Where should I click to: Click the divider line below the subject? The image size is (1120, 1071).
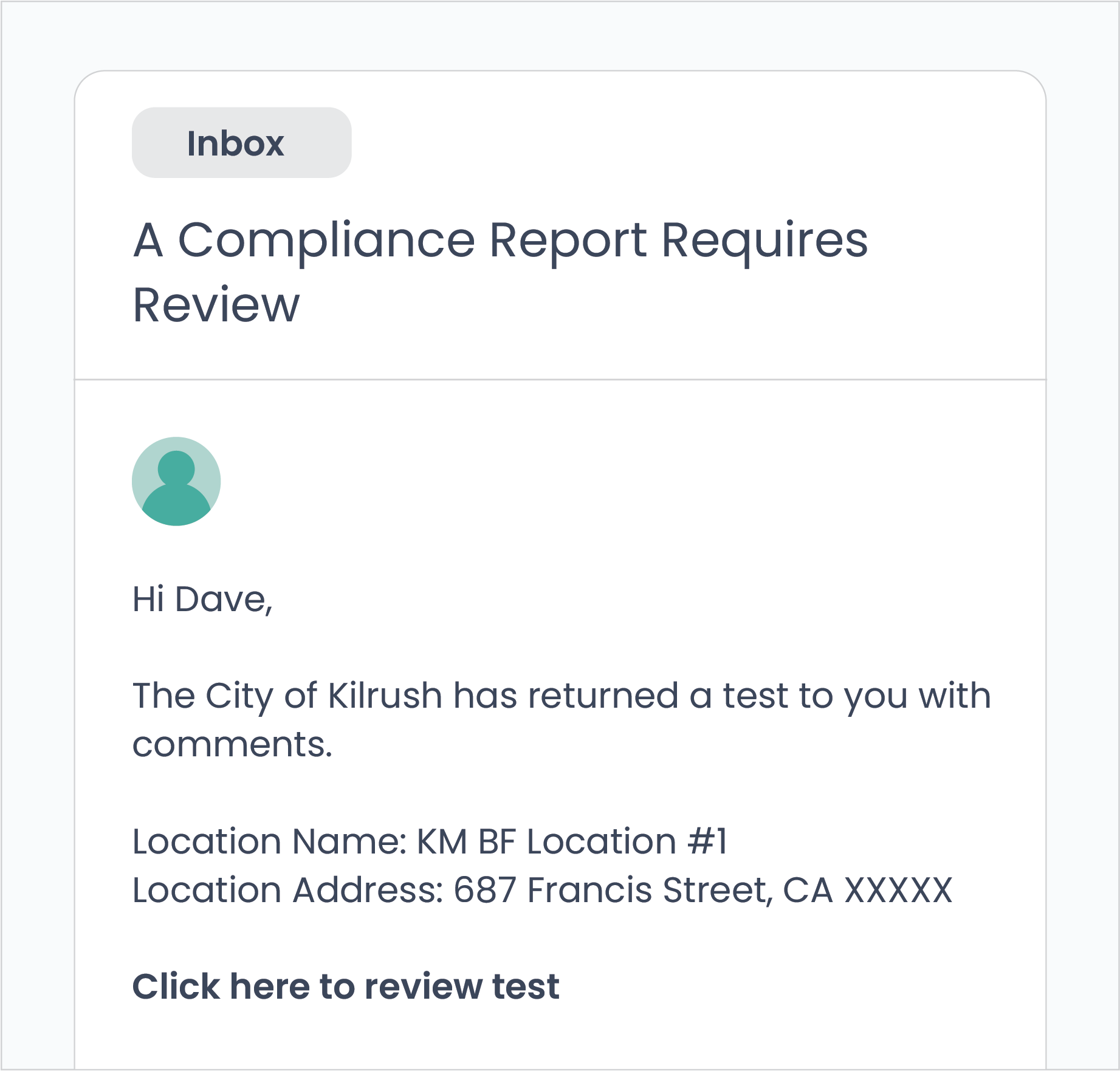[560, 380]
